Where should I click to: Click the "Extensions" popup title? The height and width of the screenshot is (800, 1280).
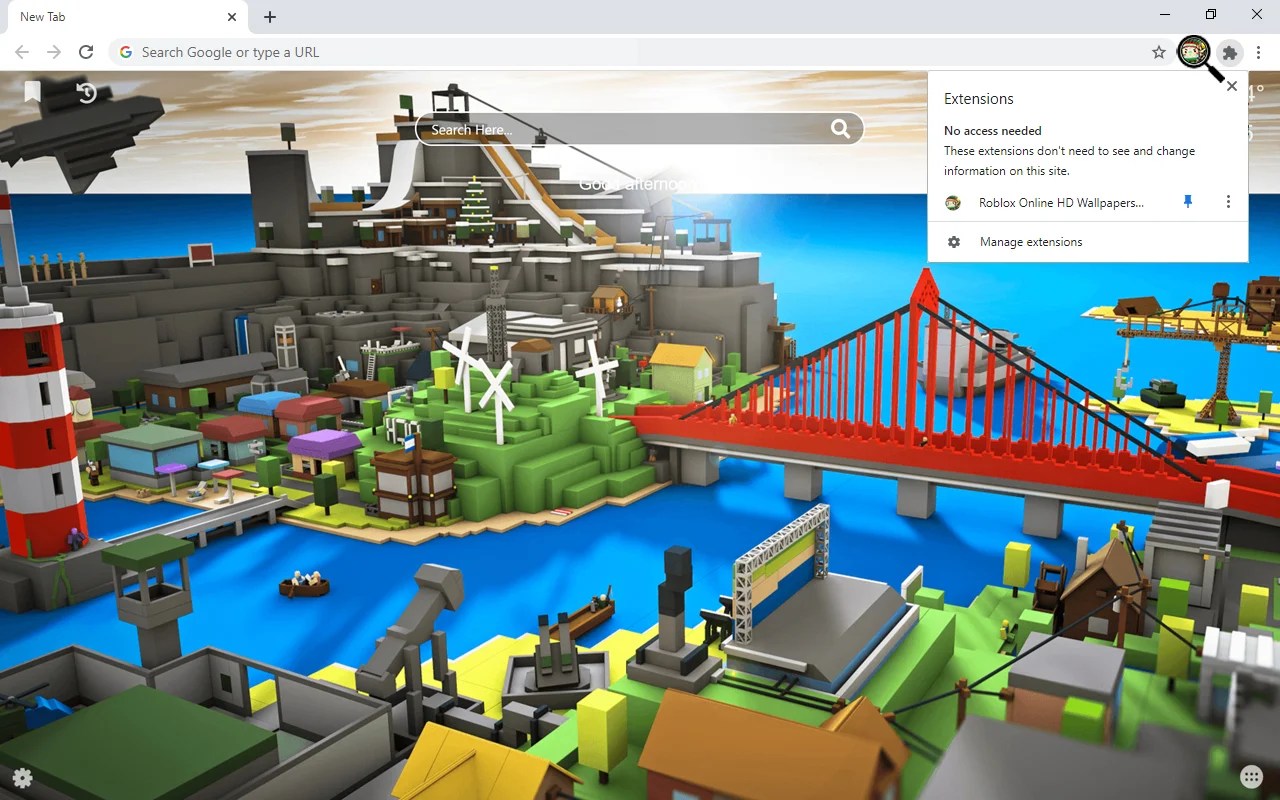979,99
